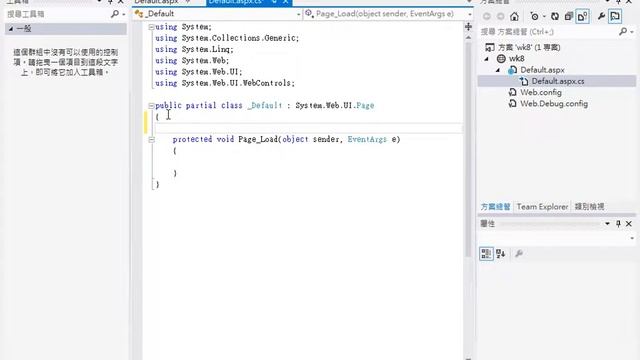640x360 pixels.
Task: Open property pages in the Properties panel
Action: click(519, 254)
